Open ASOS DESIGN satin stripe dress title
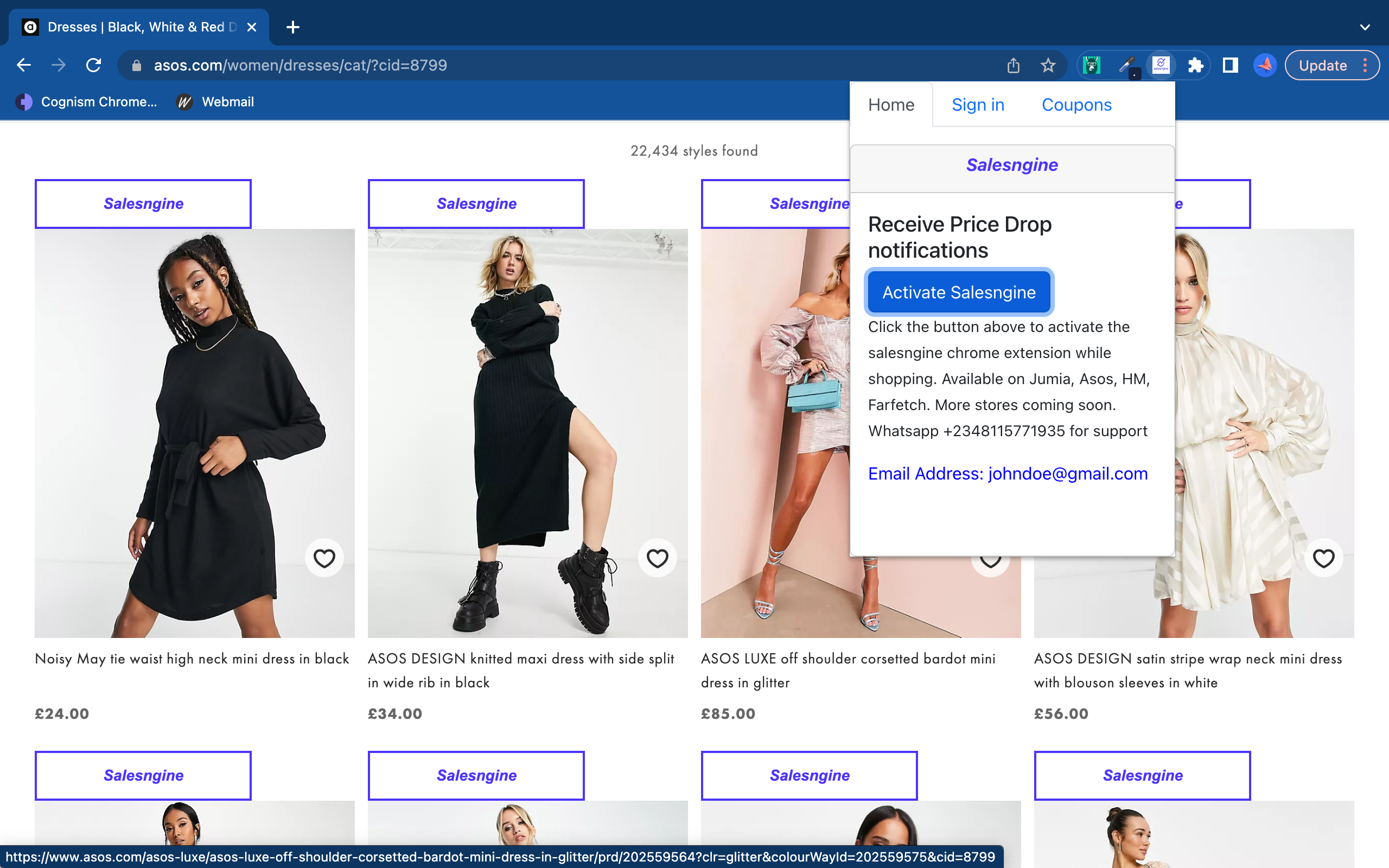This screenshot has width=1389, height=868. pyautogui.click(x=1188, y=671)
